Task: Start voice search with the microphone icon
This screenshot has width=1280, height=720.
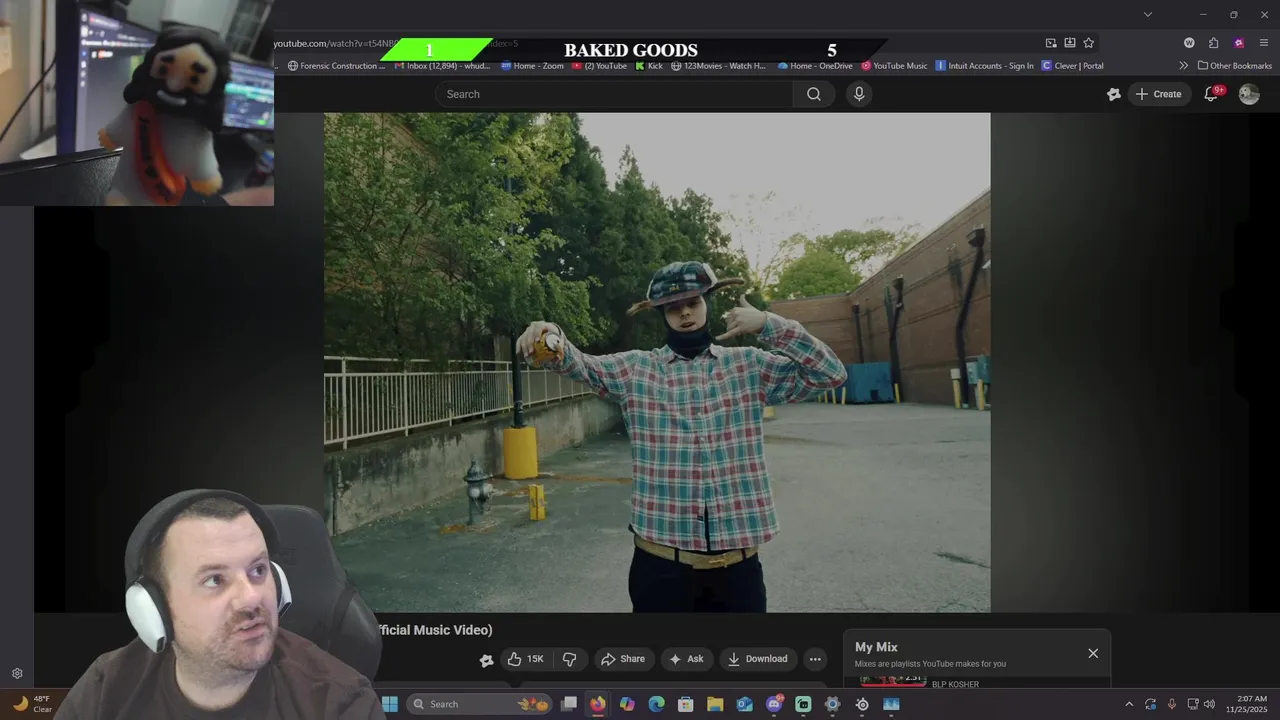Action: [859, 94]
